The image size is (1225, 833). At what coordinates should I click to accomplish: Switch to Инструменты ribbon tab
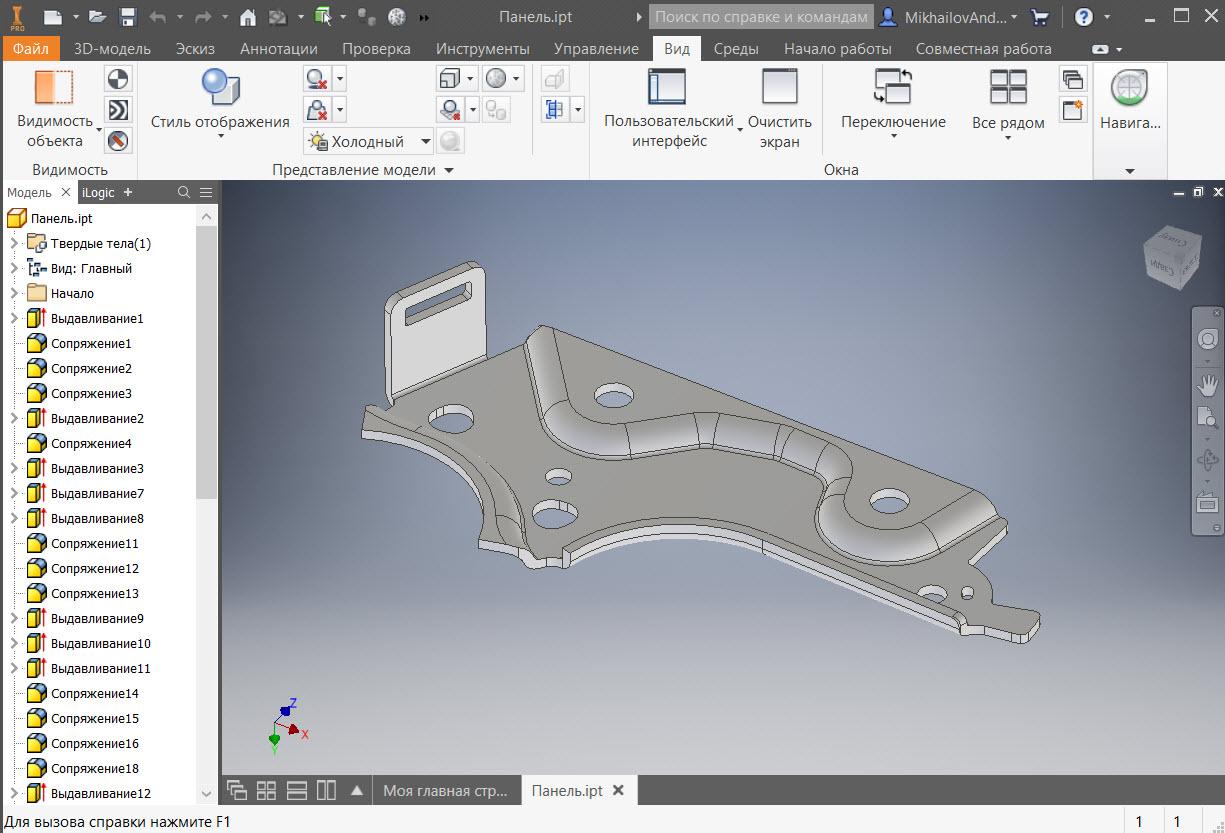[x=483, y=48]
